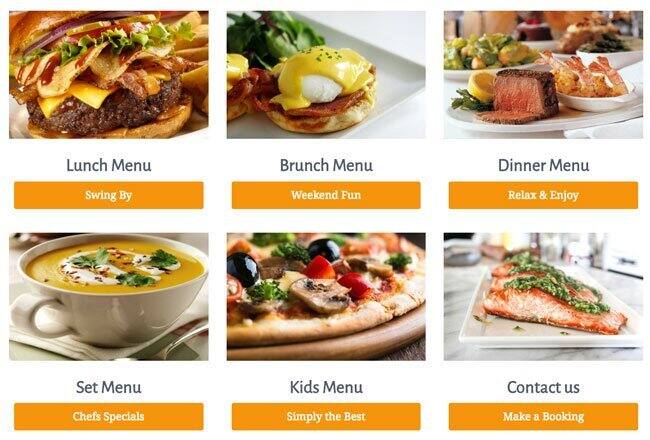Open the Weekend Fun button
Viewport: 650px width, 440px height.
pos(326,195)
